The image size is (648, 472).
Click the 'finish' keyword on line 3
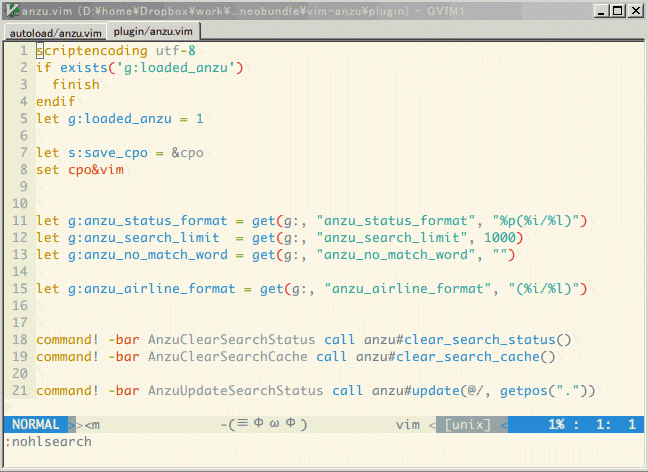click(x=76, y=85)
